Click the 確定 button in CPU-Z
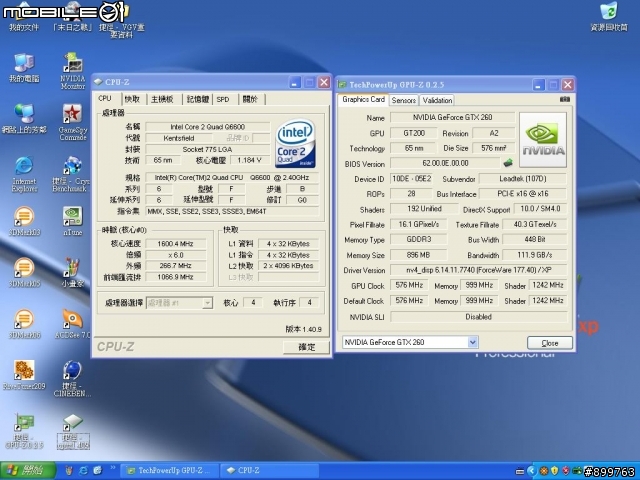This screenshot has width=640, height=480. coord(306,347)
